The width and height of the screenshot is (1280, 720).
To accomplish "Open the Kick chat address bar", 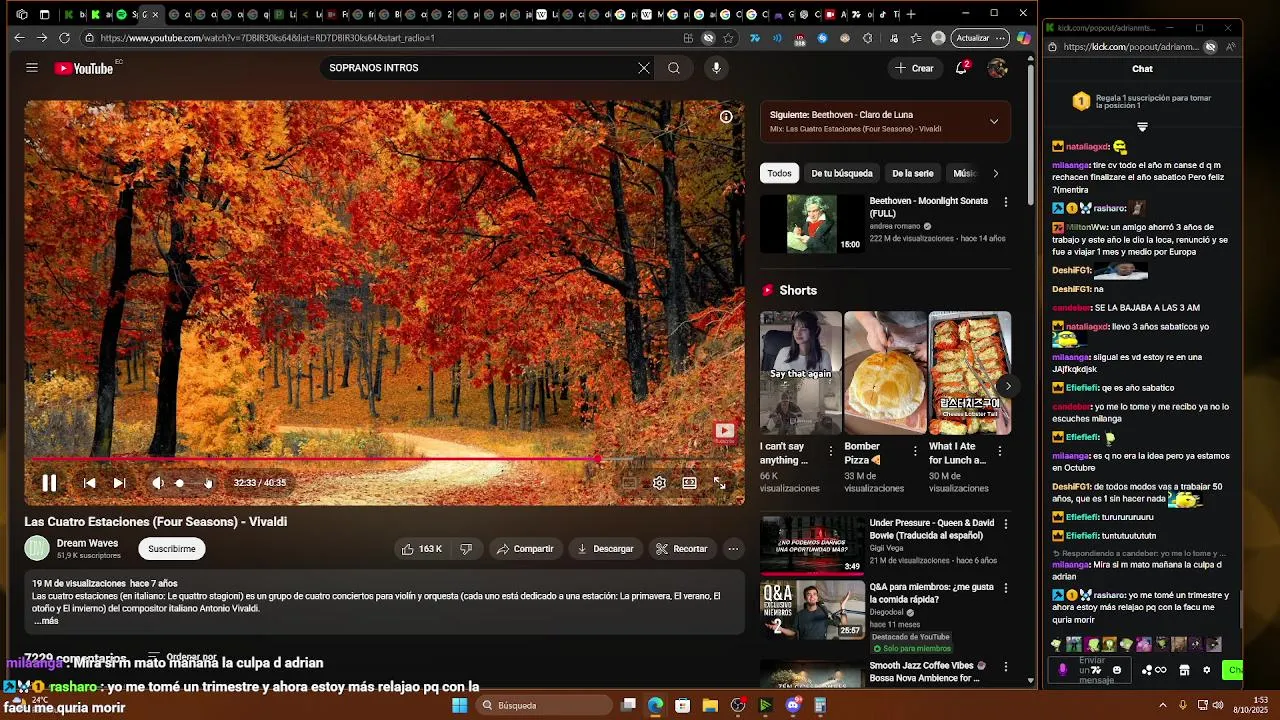I will click(1130, 47).
